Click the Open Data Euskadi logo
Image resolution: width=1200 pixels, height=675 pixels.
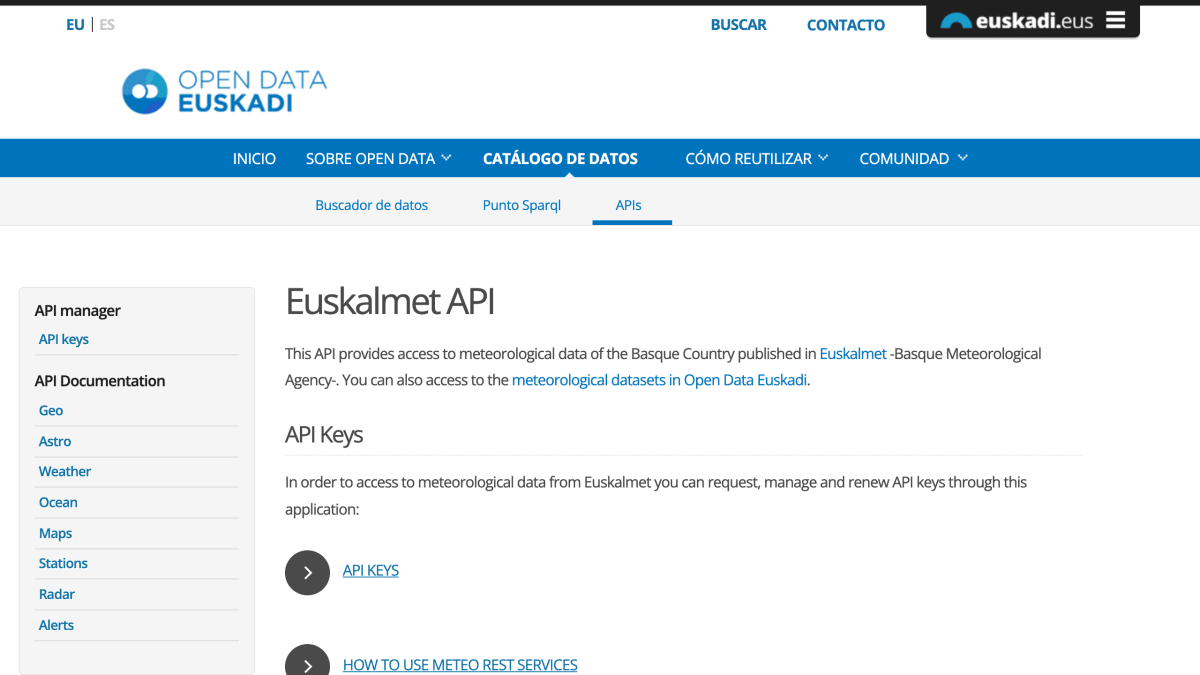click(x=224, y=91)
